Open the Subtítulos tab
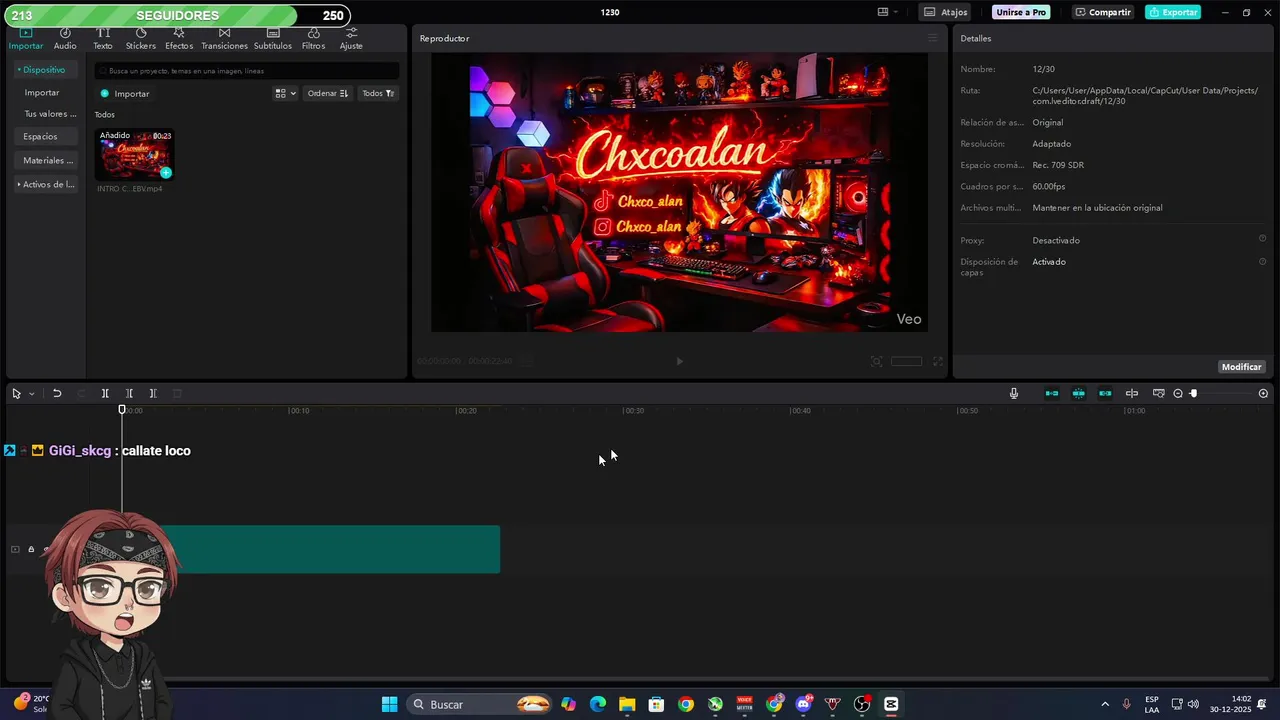This screenshot has height=720, width=1280. pyautogui.click(x=273, y=39)
